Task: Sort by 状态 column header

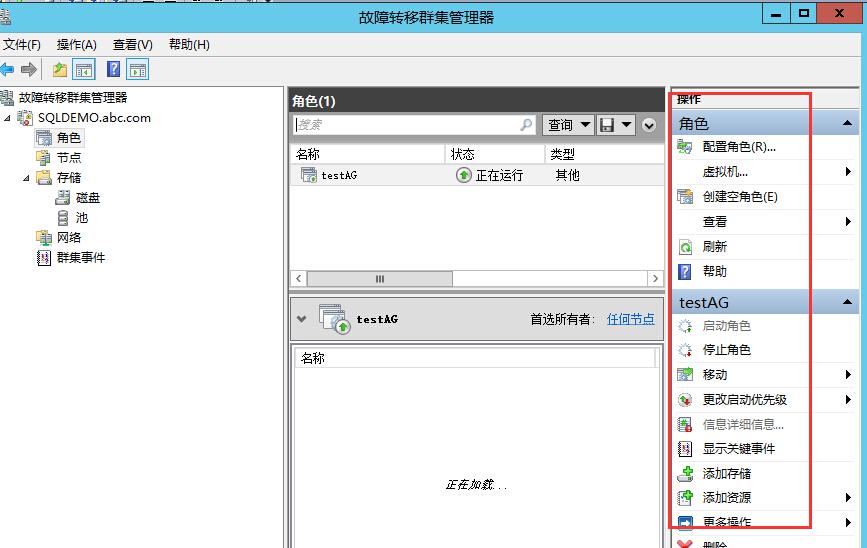Action: pos(495,154)
